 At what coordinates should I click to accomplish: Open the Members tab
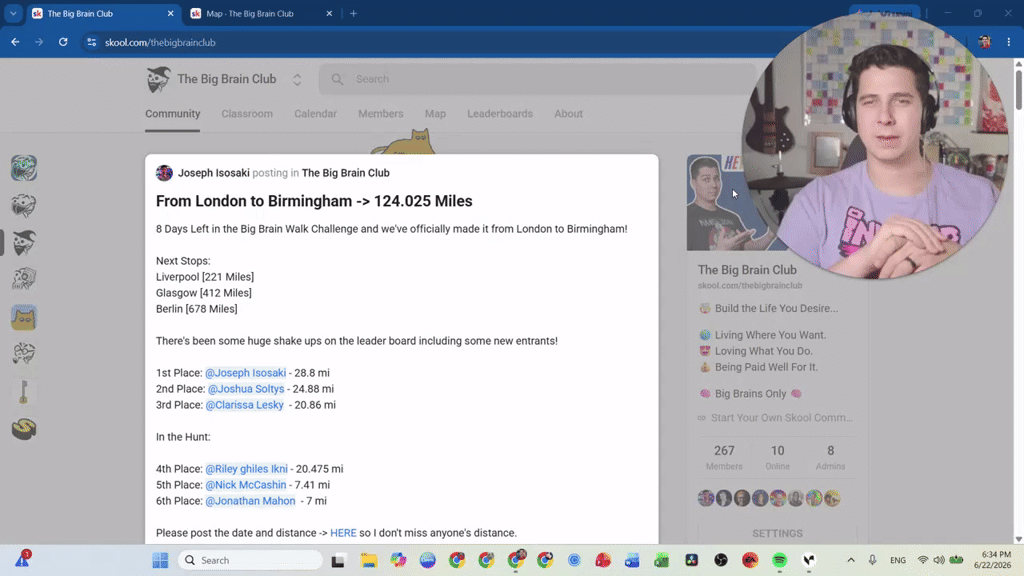tap(381, 114)
